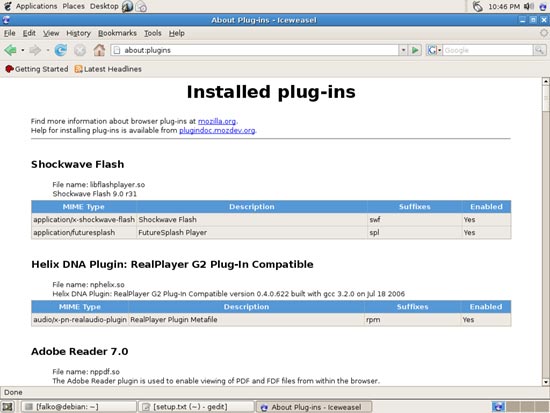Click the RealPlayer Plugin Metafile description
The width and height of the screenshot is (550, 413).
coord(174,320)
